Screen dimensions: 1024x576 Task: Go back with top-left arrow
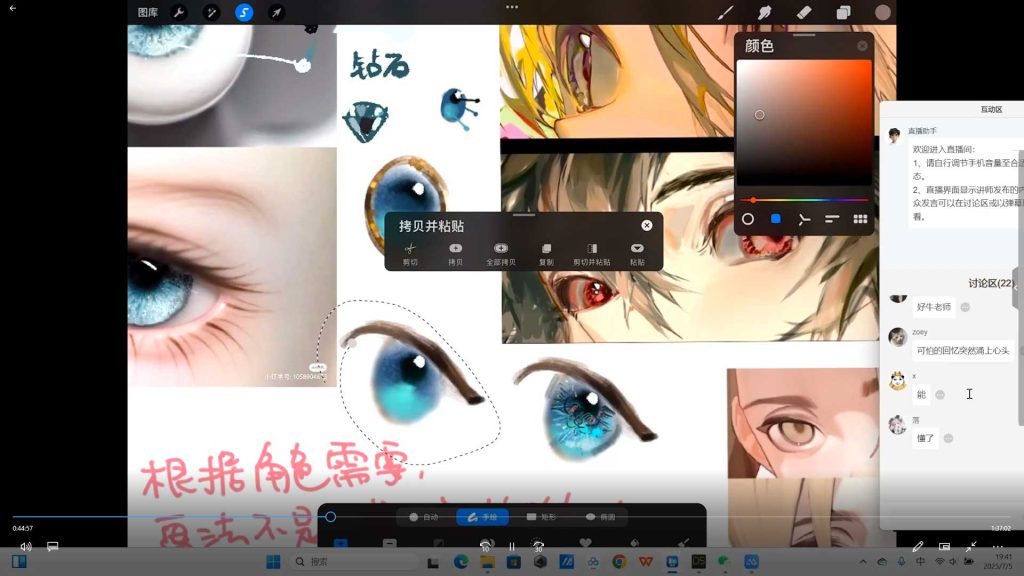12,8
